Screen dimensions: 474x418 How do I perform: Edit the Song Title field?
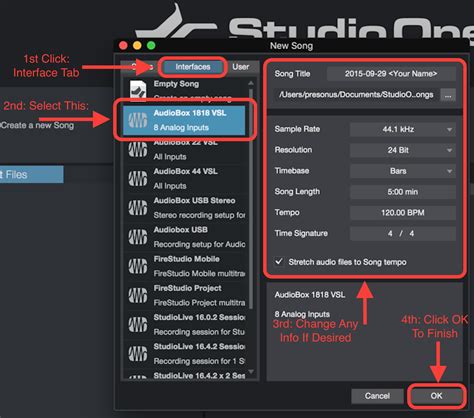click(391, 74)
